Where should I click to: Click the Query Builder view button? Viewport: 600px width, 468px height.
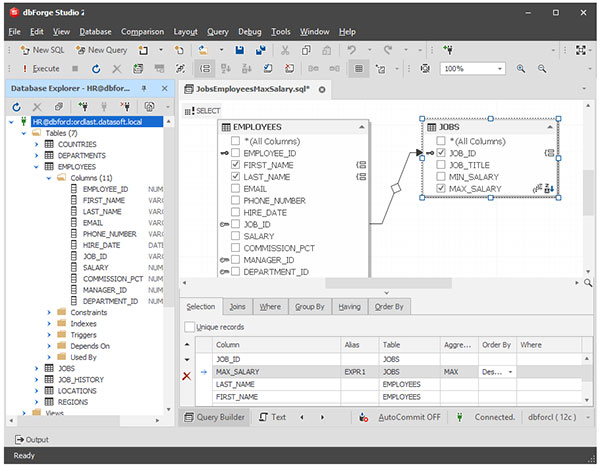coord(215,417)
